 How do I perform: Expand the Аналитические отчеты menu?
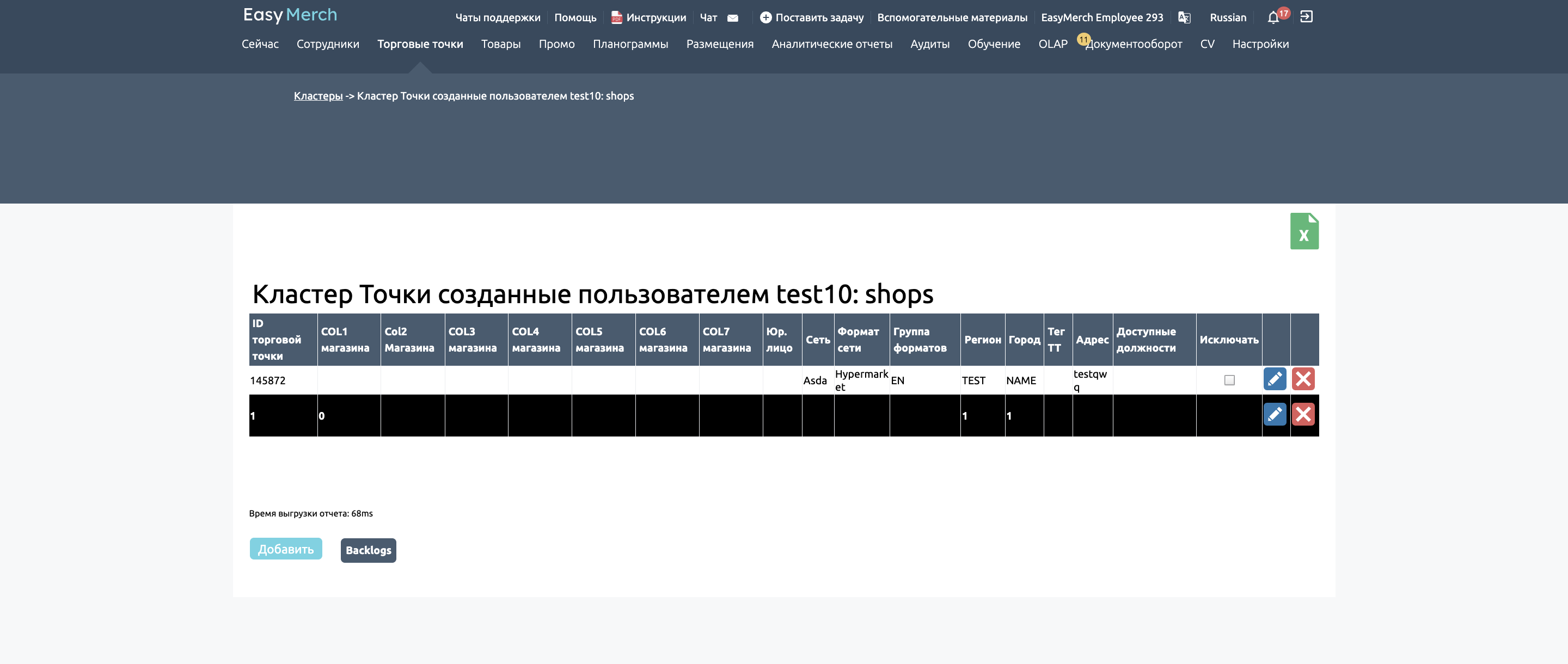click(831, 44)
